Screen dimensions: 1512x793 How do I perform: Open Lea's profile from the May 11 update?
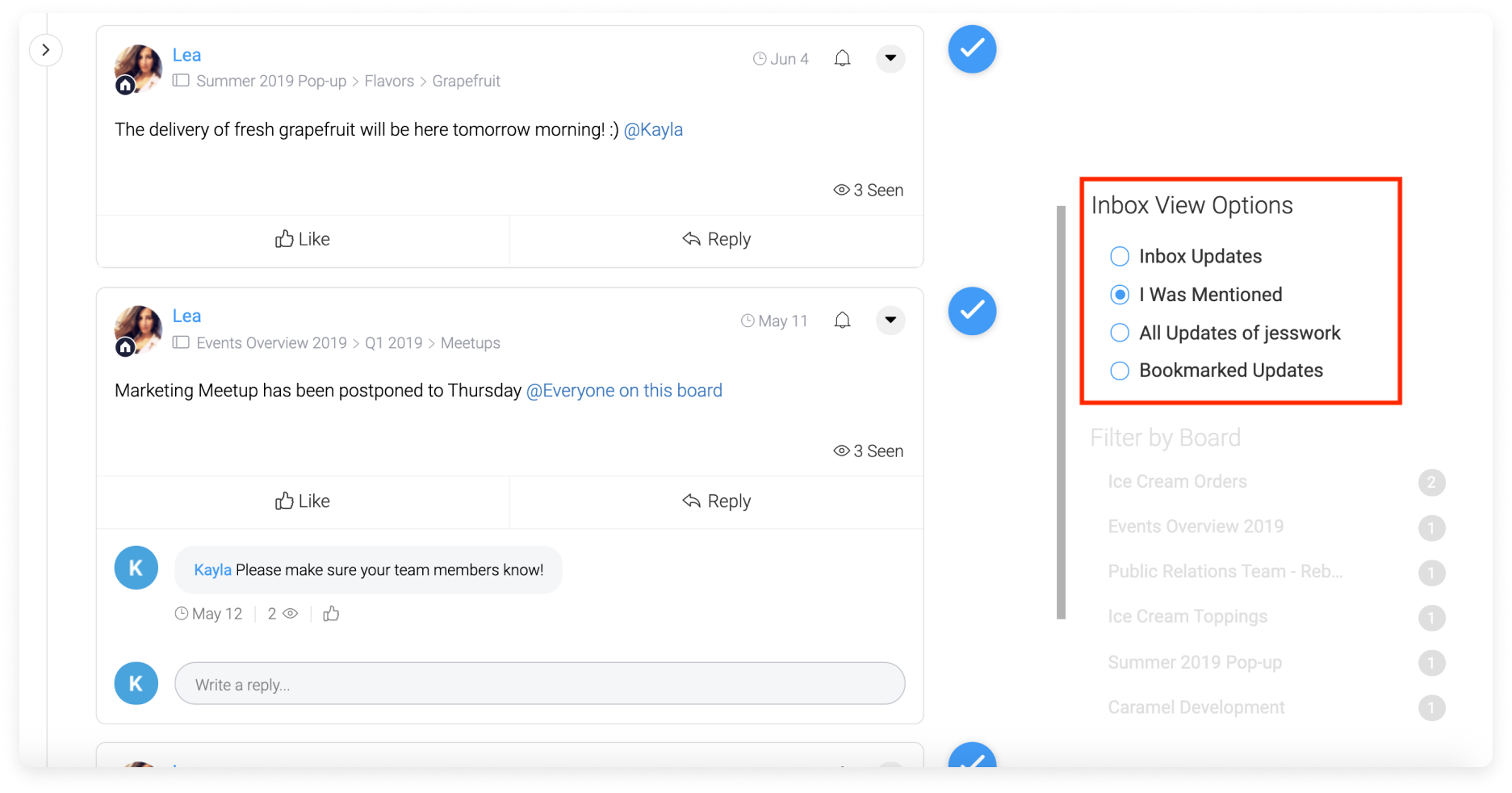point(186,316)
